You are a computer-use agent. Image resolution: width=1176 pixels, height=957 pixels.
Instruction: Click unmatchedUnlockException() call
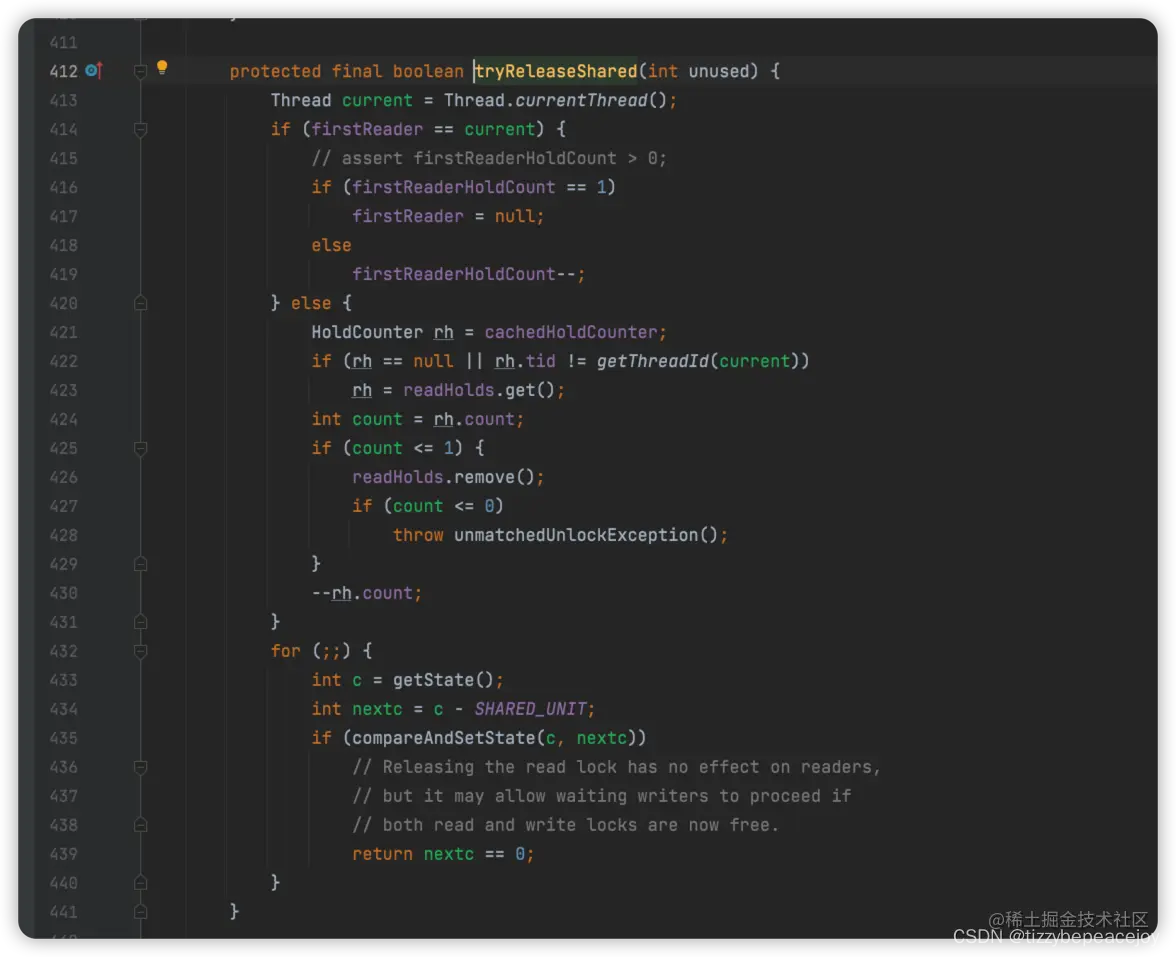pyautogui.click(x=586, y=536)
